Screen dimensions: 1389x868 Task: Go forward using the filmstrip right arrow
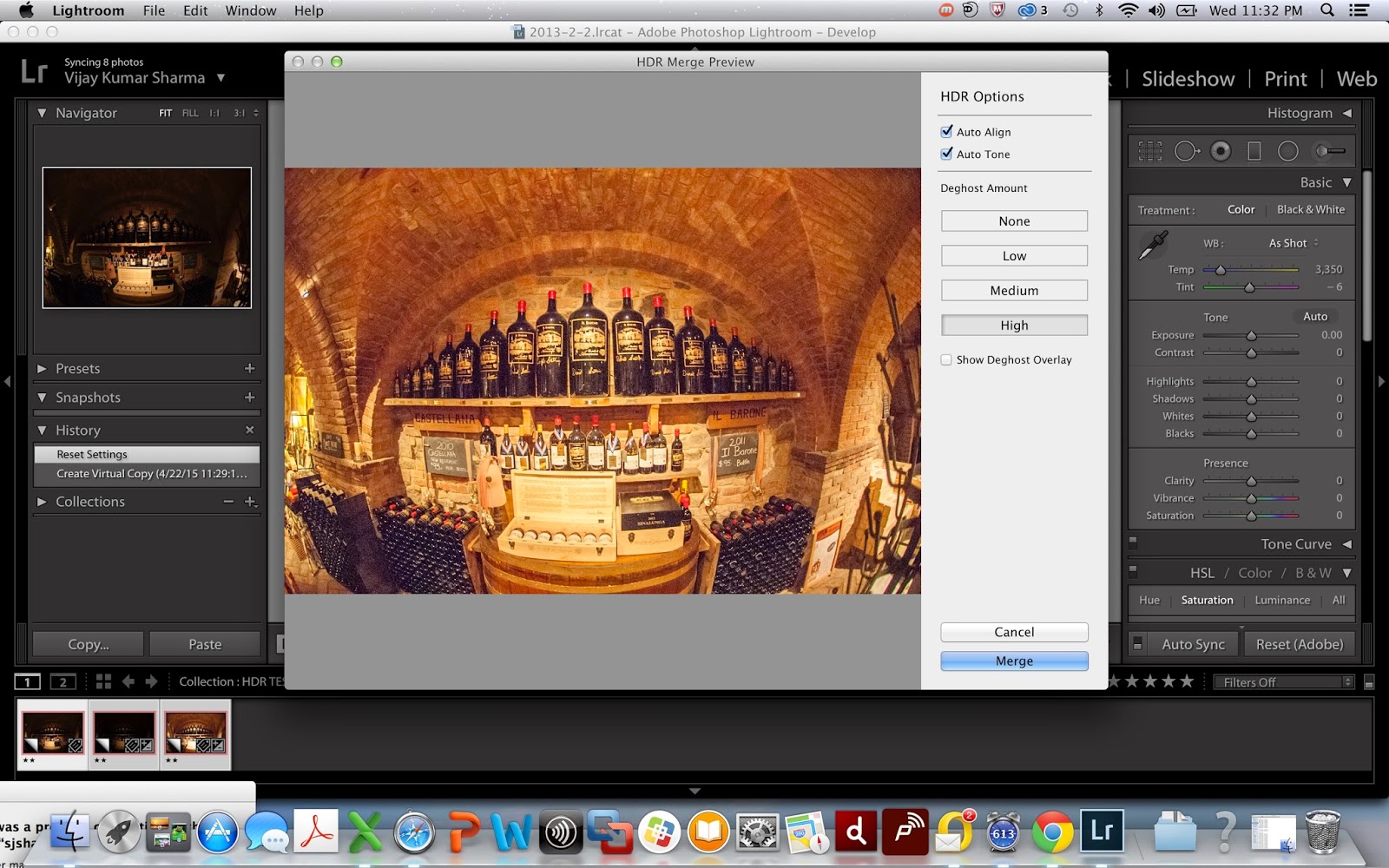[x=151, y=681]
